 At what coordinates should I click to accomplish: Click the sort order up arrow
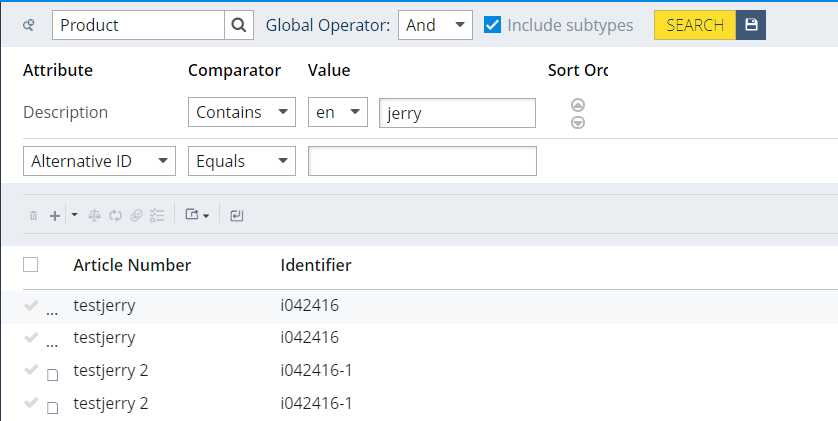tap(578, 105)
